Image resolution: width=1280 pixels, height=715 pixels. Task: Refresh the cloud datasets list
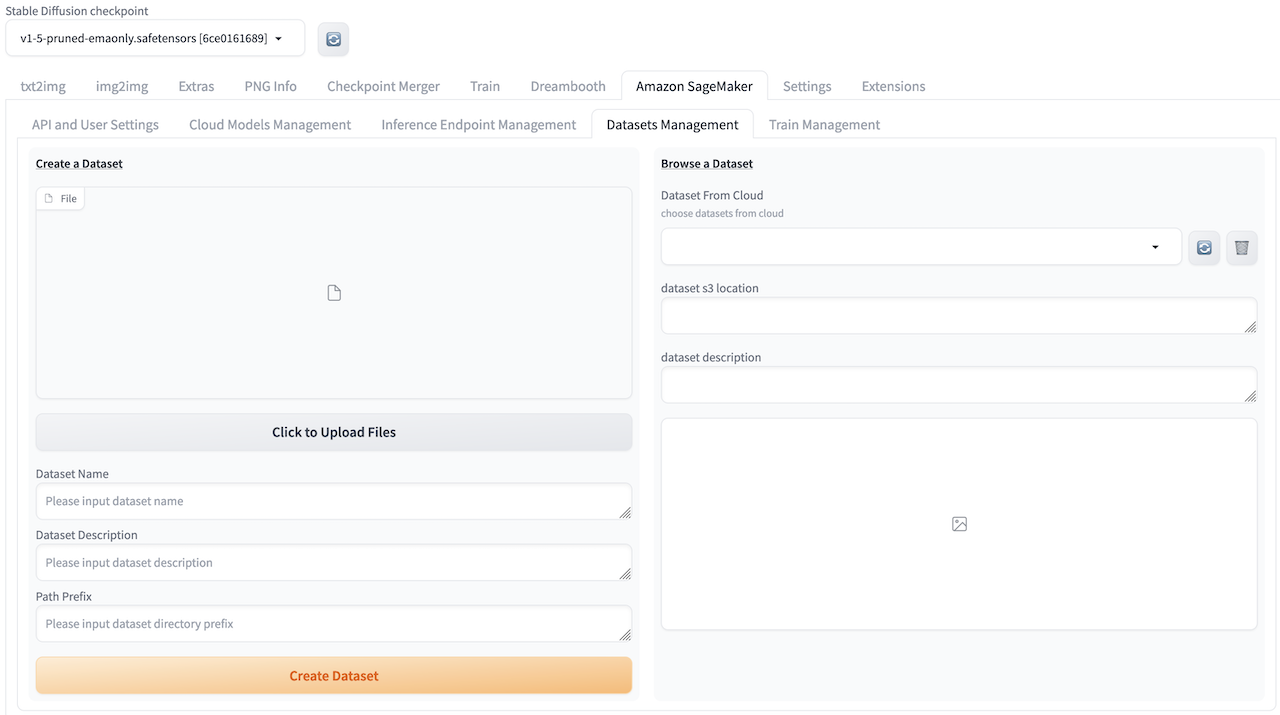coord(1204,247)
